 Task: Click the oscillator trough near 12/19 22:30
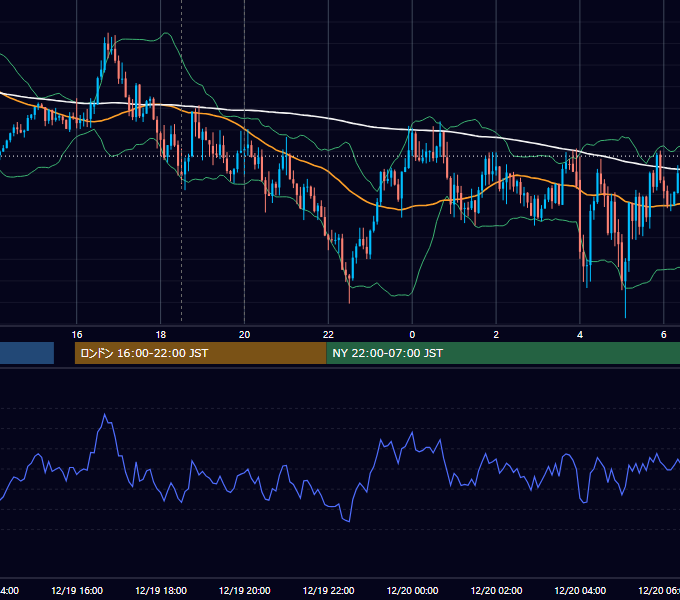pyautogui.click(x=349, y=521)
